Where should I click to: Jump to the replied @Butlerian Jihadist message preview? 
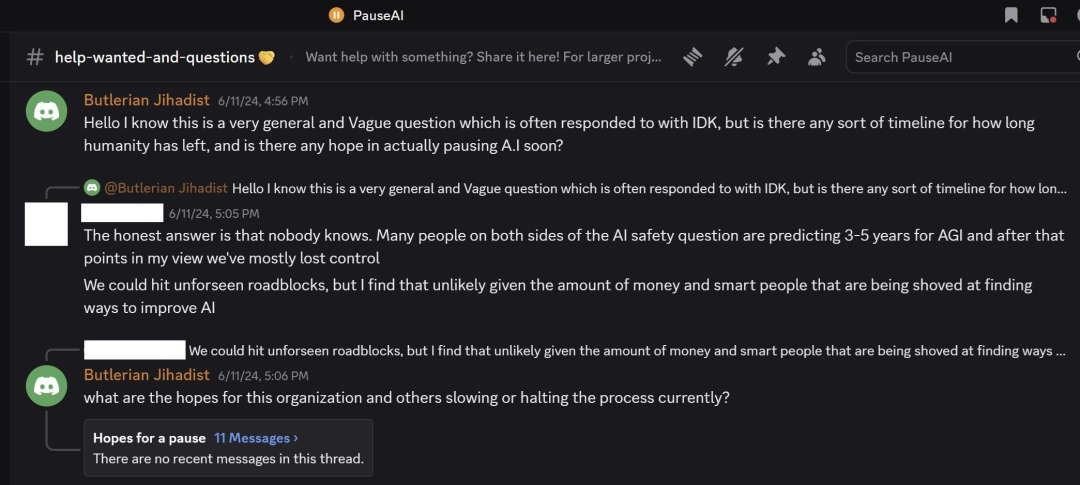(650, 188)
